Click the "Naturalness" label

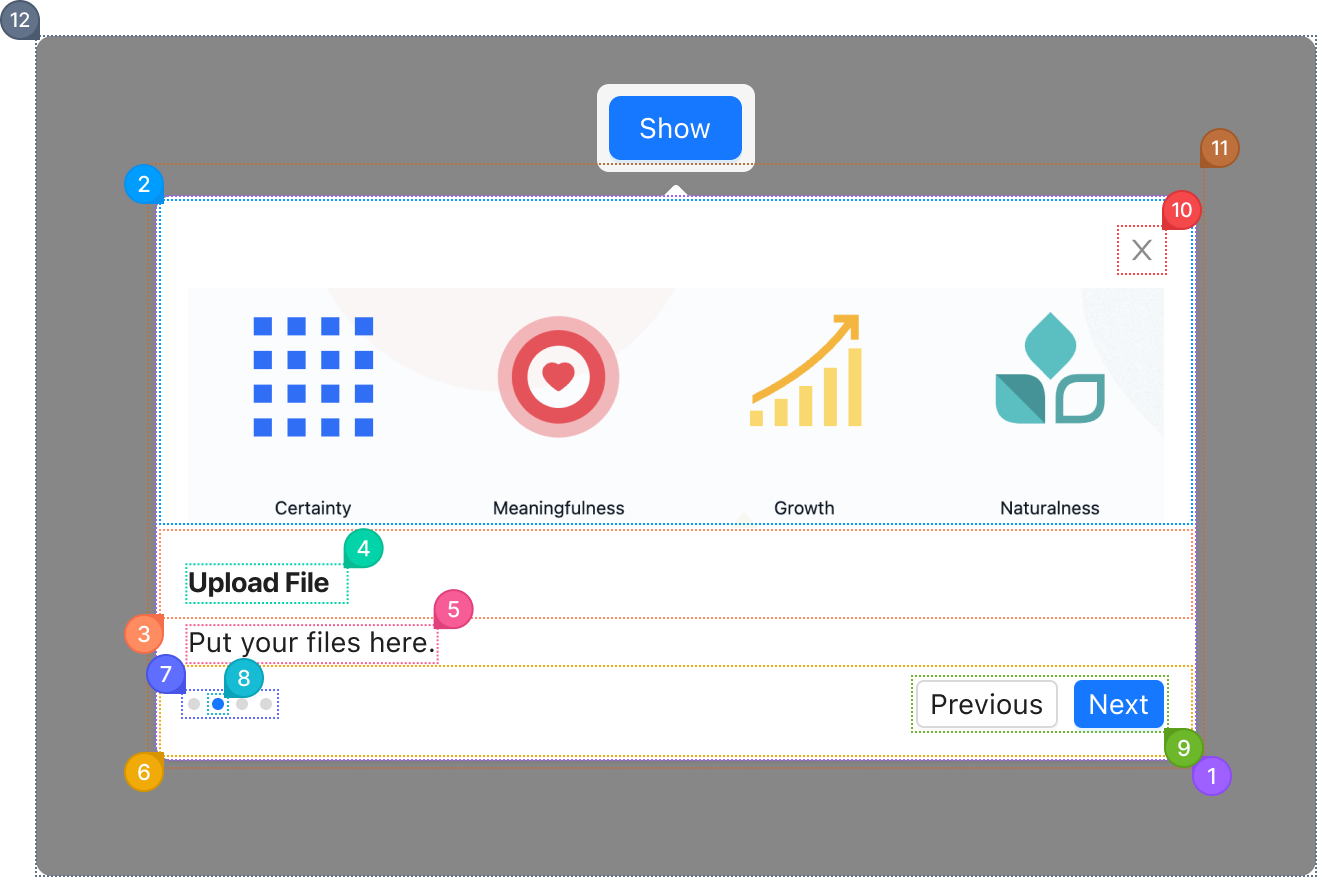coord(1050,508)
